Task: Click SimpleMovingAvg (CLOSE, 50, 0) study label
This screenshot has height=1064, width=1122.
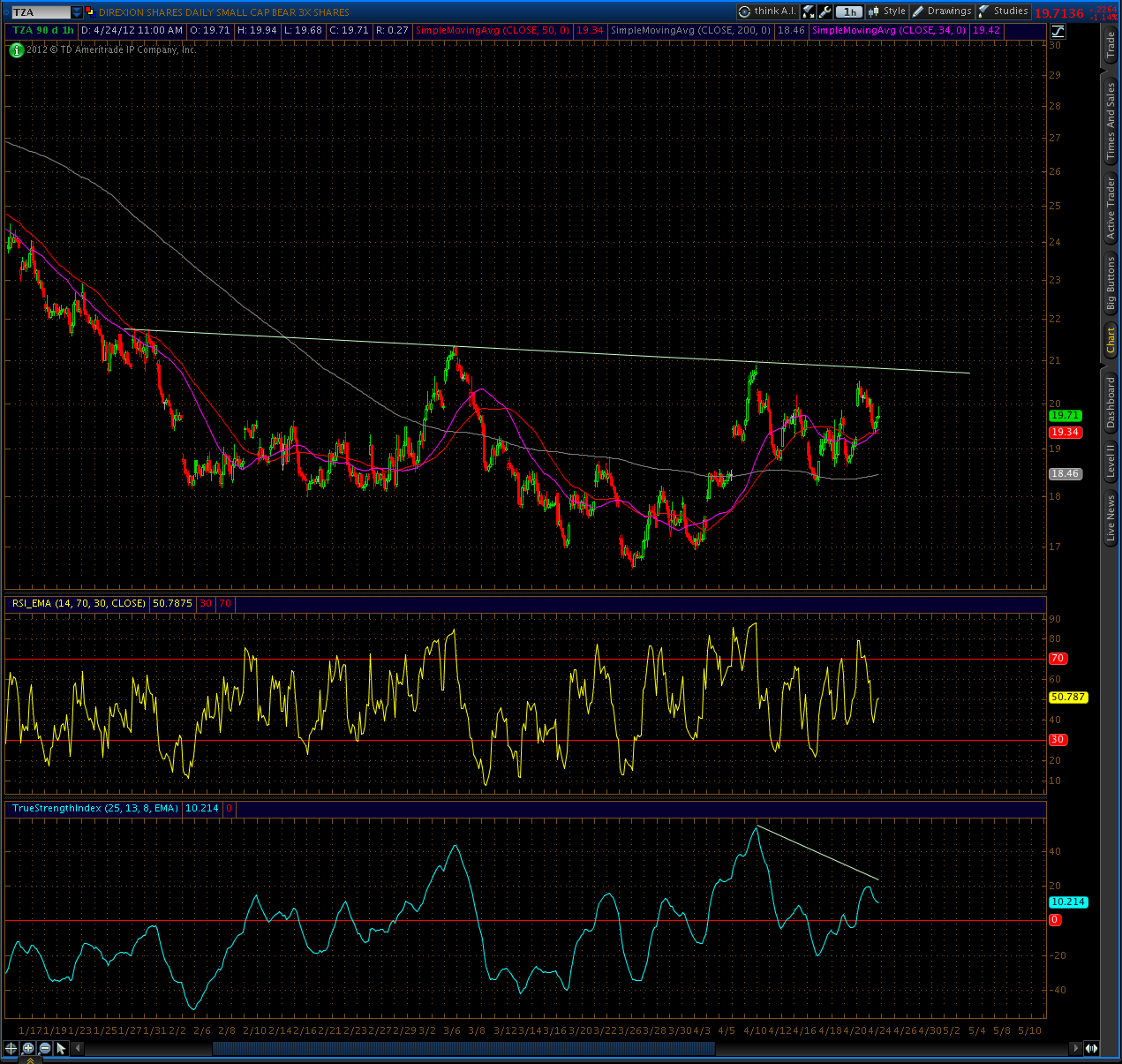Action: (493, 31)
